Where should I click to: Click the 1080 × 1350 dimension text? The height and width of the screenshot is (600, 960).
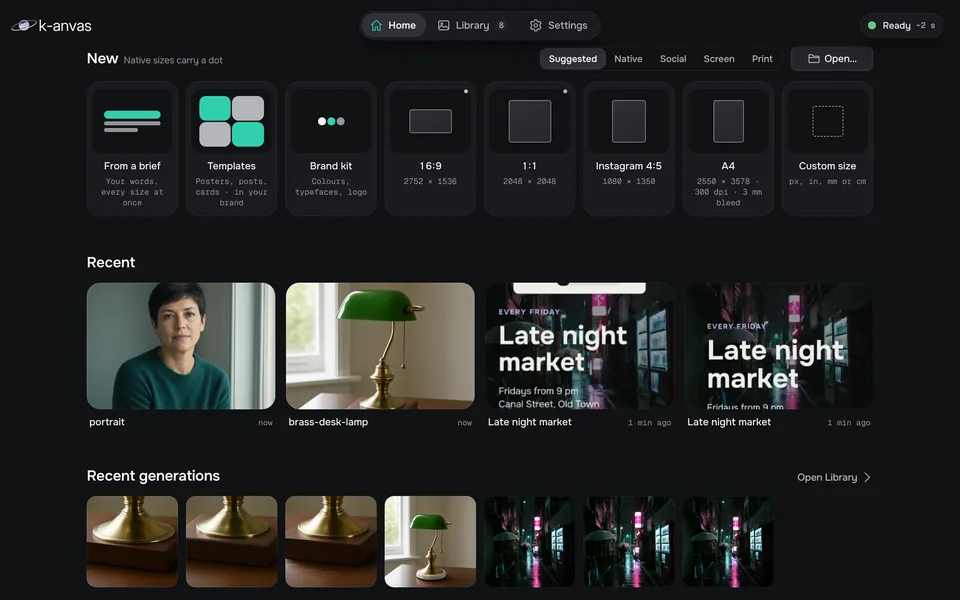(629, 182)
